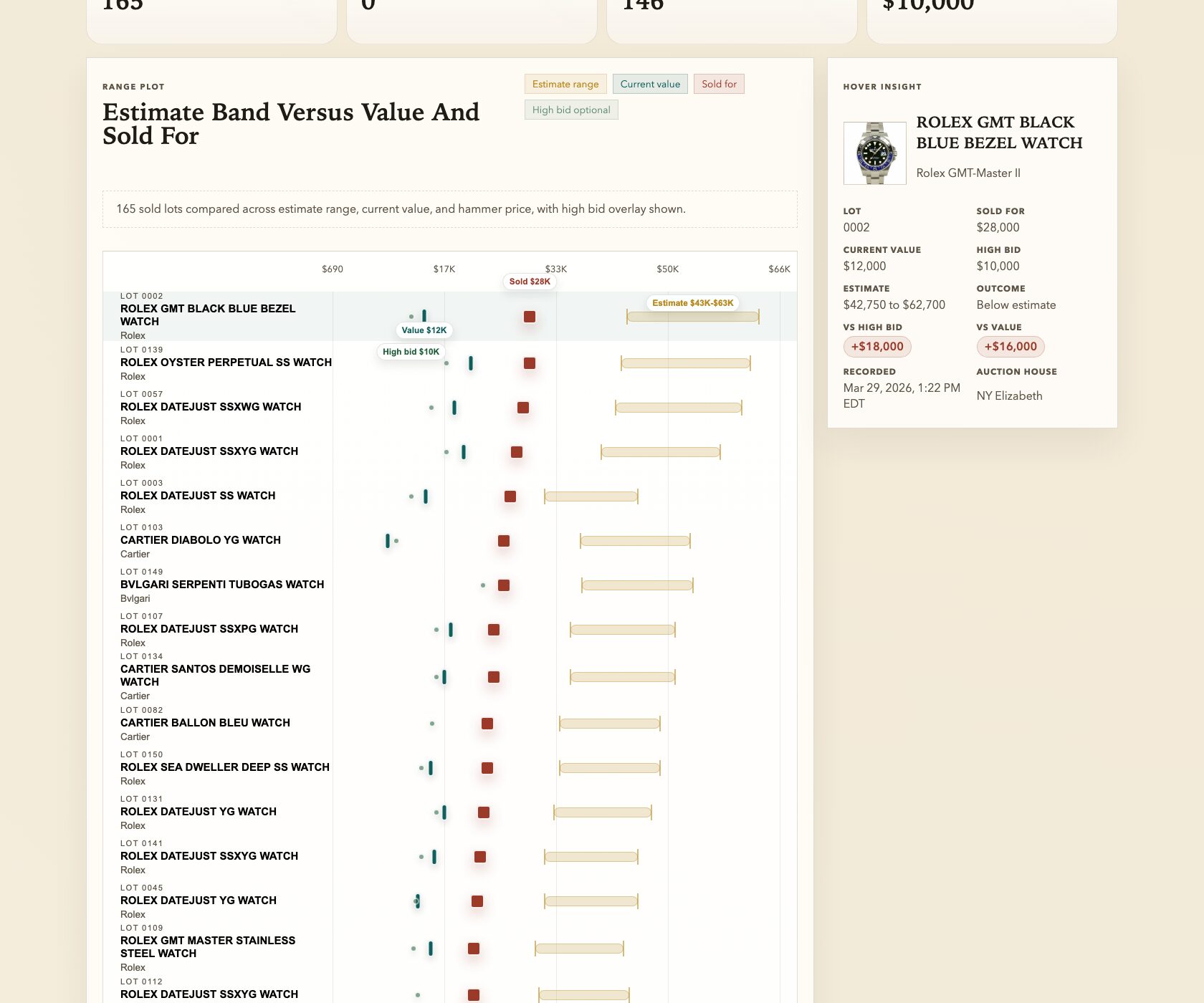1204x1003 pixels.
Task: Click the Estimate $43K-$63K band label
Action: (692, 302)
